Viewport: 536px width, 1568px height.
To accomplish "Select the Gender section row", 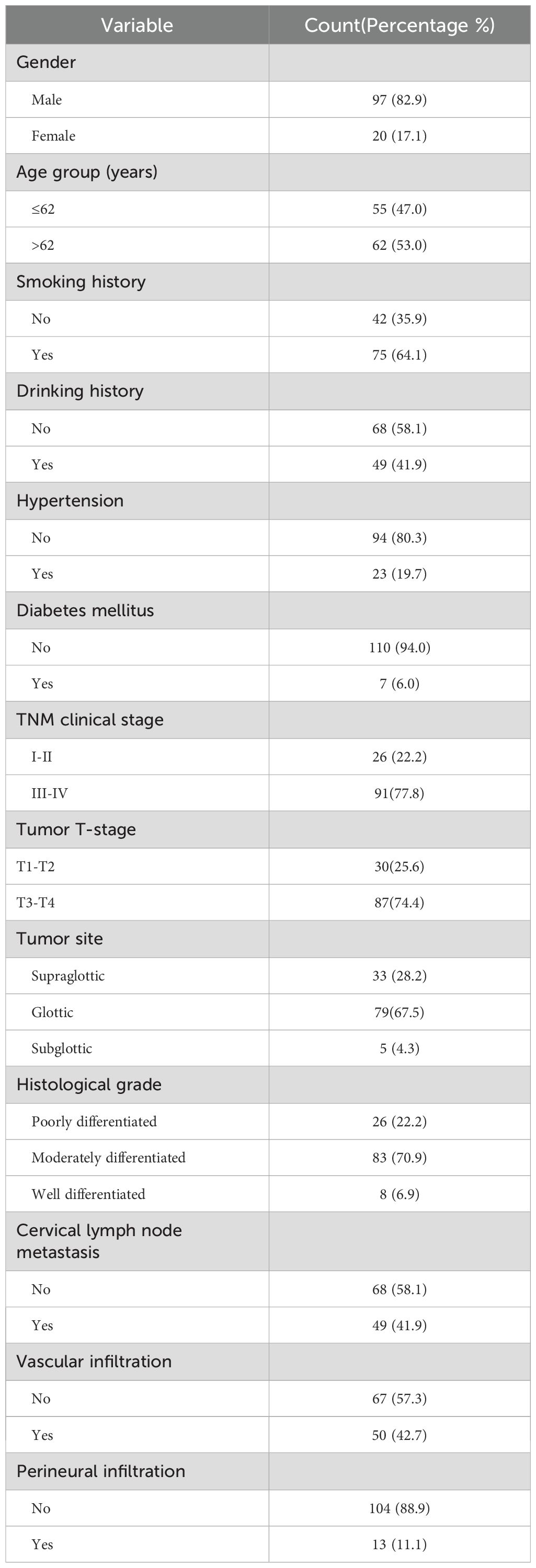I will [x=47, y=62].
